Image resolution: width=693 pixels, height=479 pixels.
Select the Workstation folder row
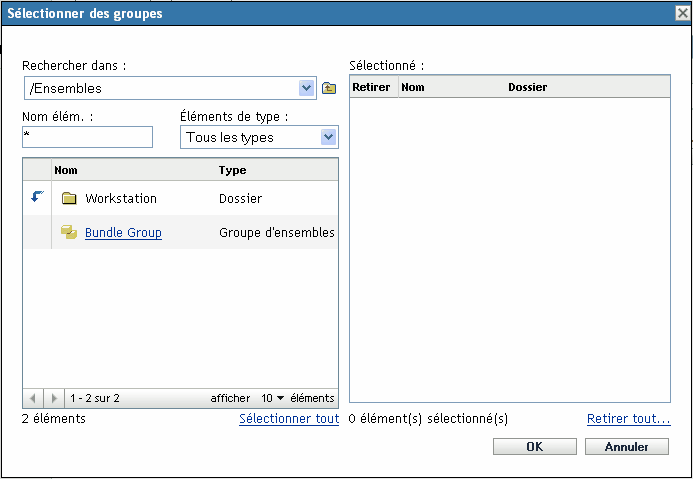[x=180, y=199]
